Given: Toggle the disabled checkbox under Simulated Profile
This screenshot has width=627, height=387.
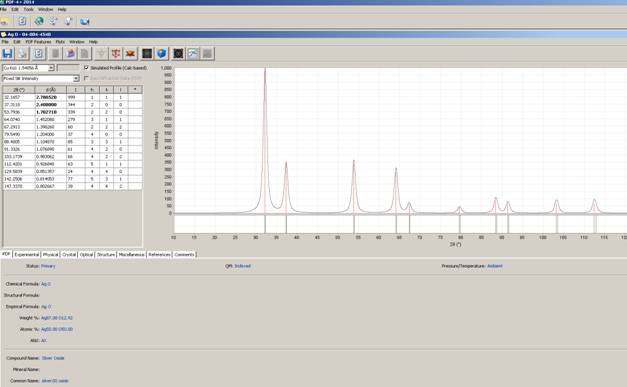Looking at the screenshot, I should click(x=86, y=78).
